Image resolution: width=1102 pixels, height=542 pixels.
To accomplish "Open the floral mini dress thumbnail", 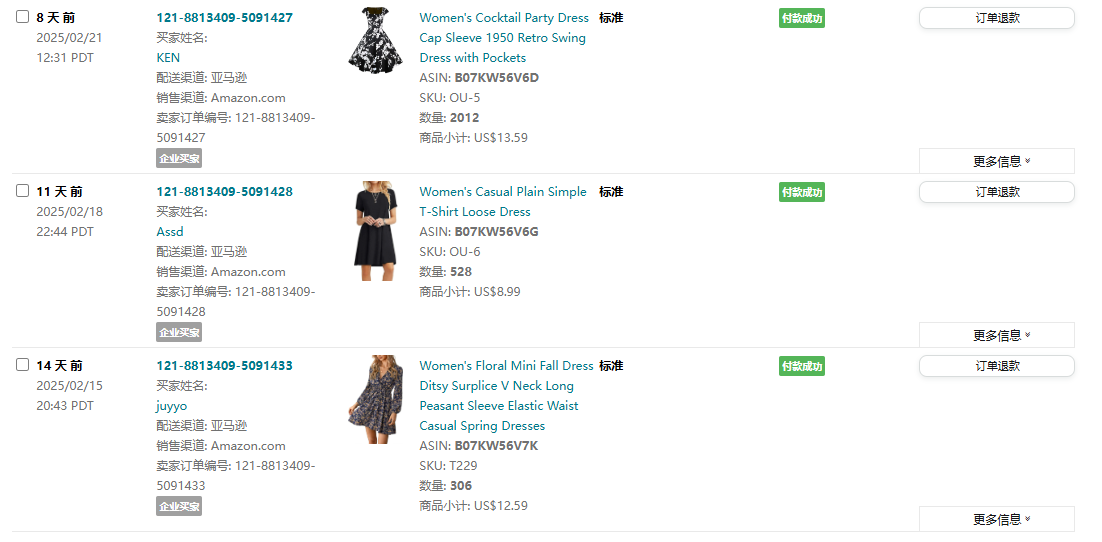I will (375, 399).
